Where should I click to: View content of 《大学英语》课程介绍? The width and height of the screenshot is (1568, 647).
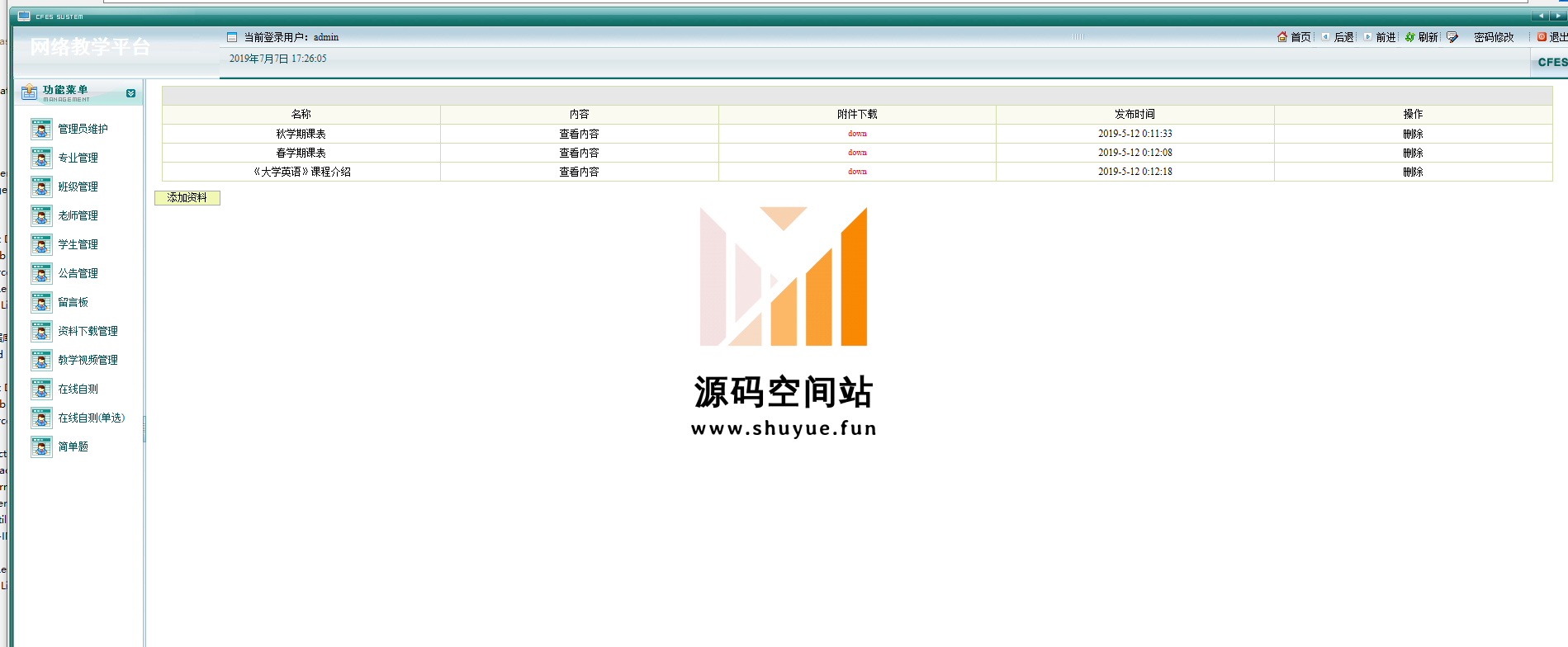pyautogui.click(x=579, y=172)
